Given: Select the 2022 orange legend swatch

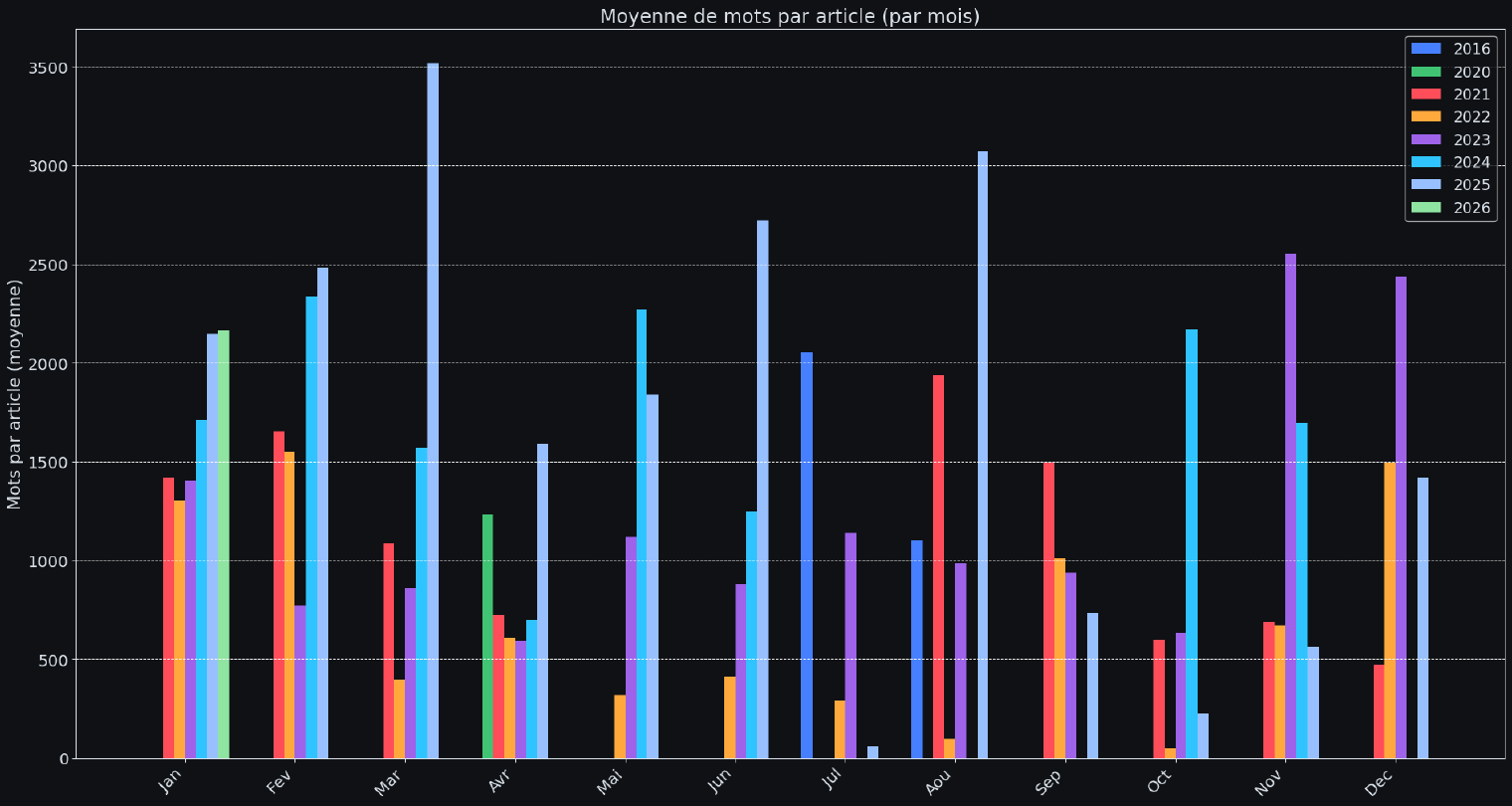Looking at the screenshot, I should pyautogui.click(x=1425, y=117).
